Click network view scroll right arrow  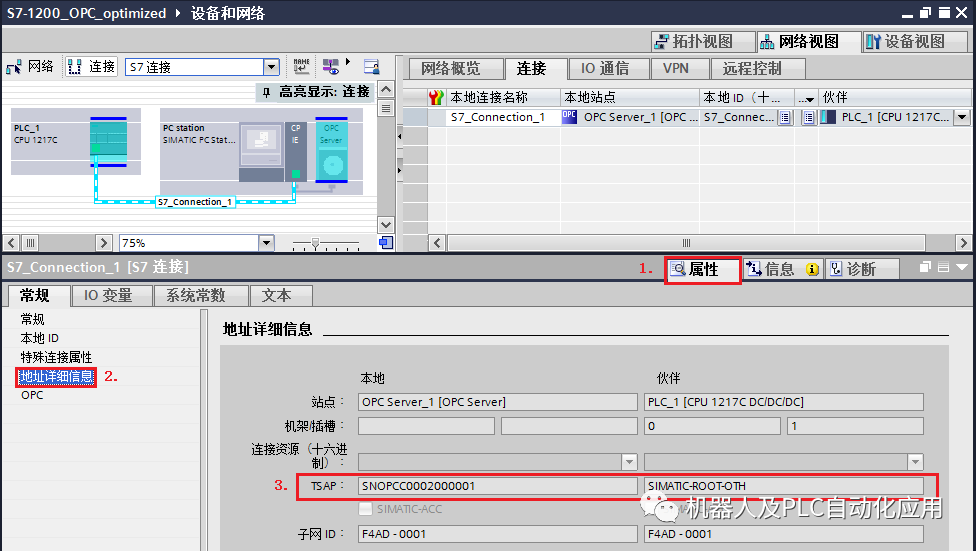tap(104, 243)
